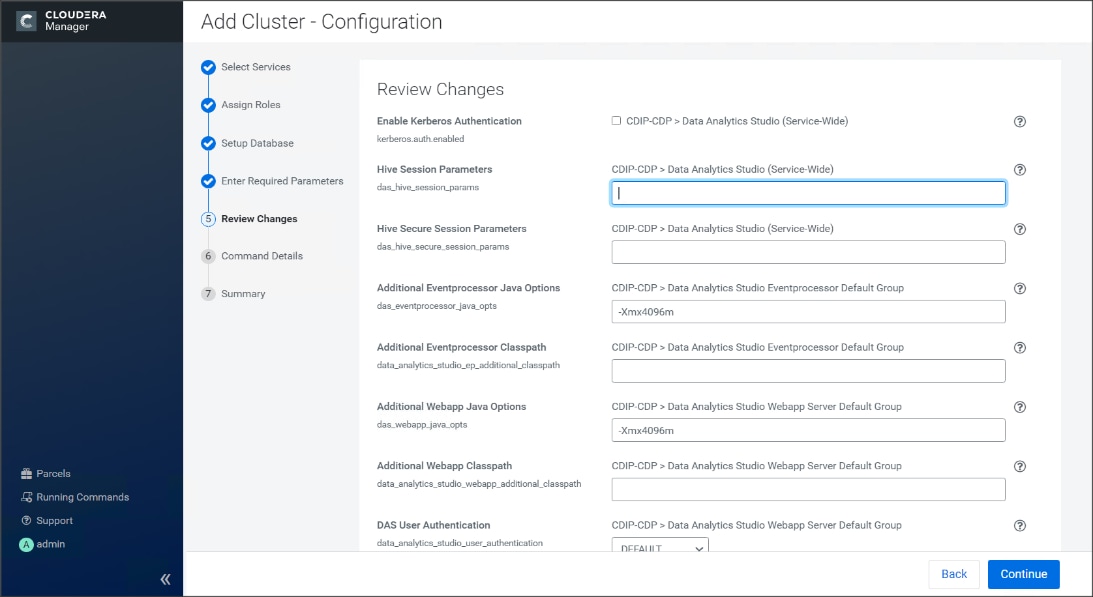Open help for DAS User Authentication
This screenshot has height=597, width=1093.
(x=1019, y=525)
